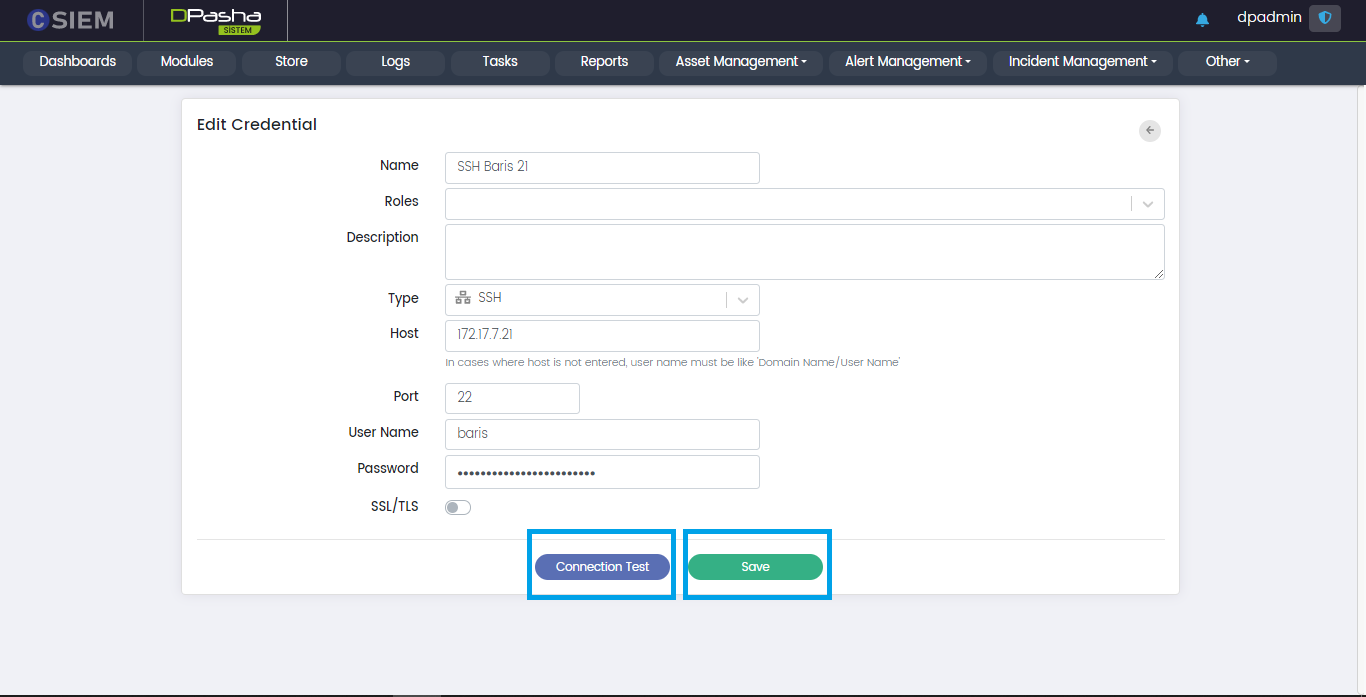This screenshot has width=1366, height=697.
Task: Click into the Description text area
Action: pyautogui.click(x=804, y=251)
